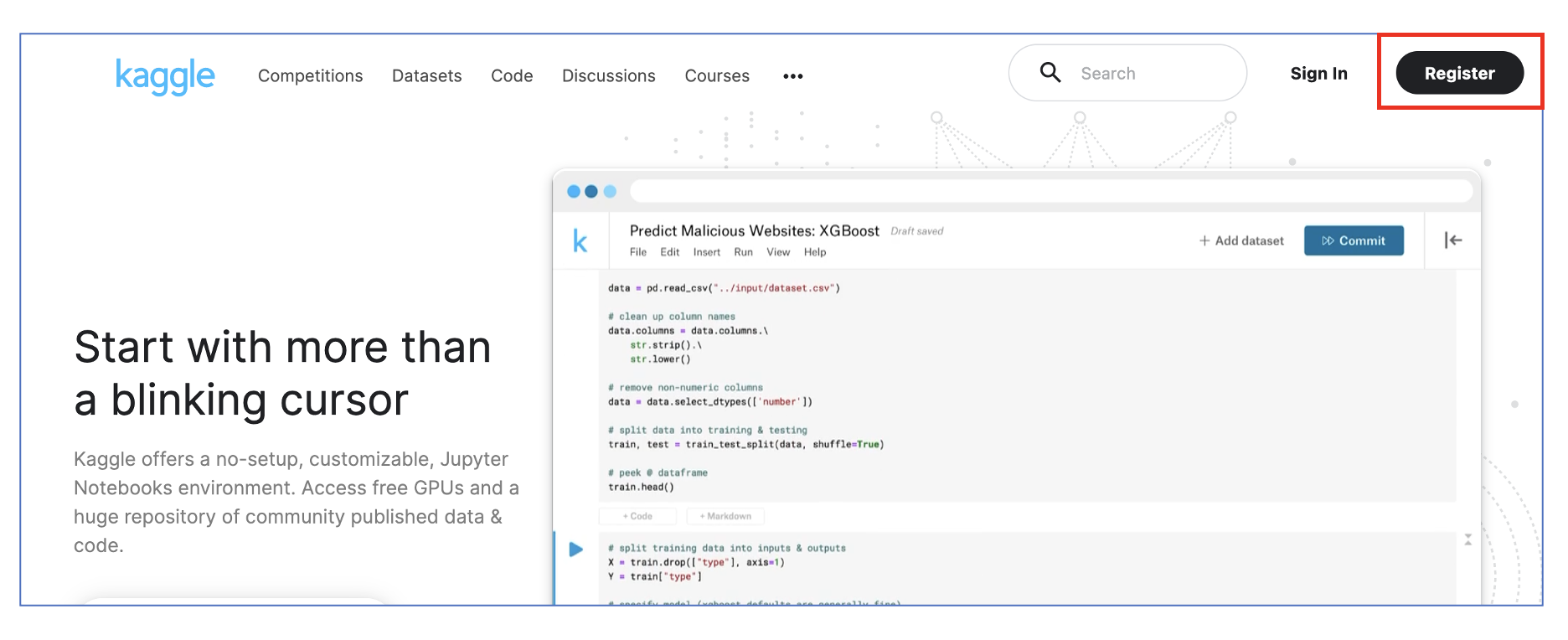Viewport: 1568px width, 640px height.
Task: Collapse the cell using hourglass icon
Action: pyautogui.click(x=1468, y=539)
